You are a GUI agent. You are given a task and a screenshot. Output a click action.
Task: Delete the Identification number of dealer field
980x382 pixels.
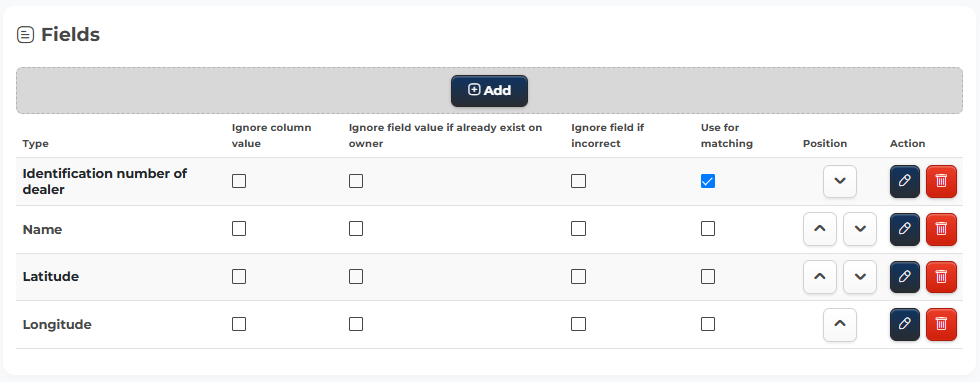(941, 181)
